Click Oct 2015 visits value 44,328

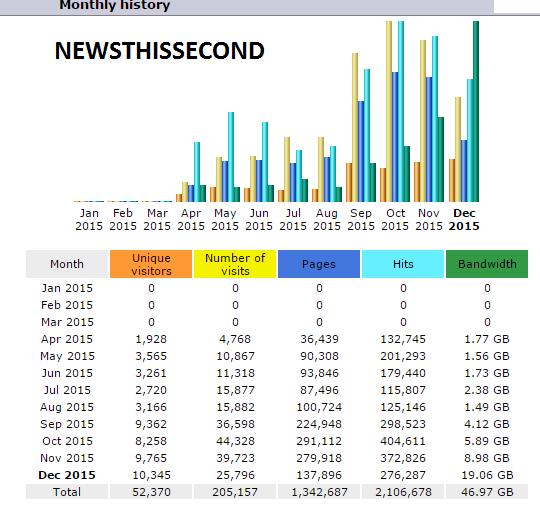pos(236,441)
